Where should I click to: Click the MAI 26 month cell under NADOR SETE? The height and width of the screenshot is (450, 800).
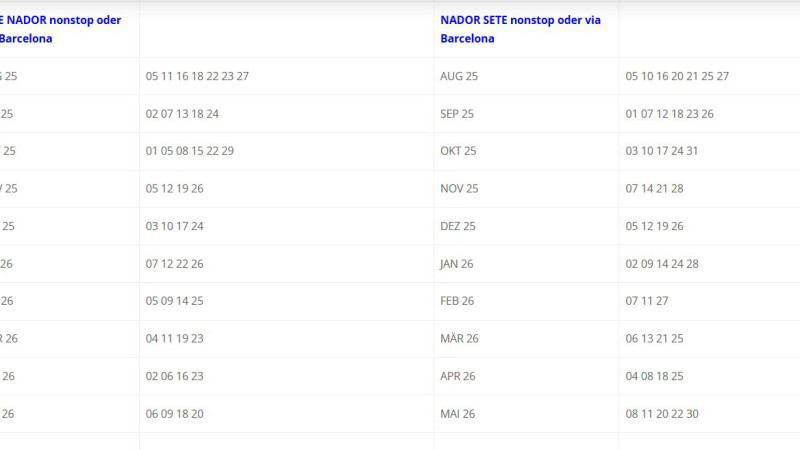coord(458,414)
